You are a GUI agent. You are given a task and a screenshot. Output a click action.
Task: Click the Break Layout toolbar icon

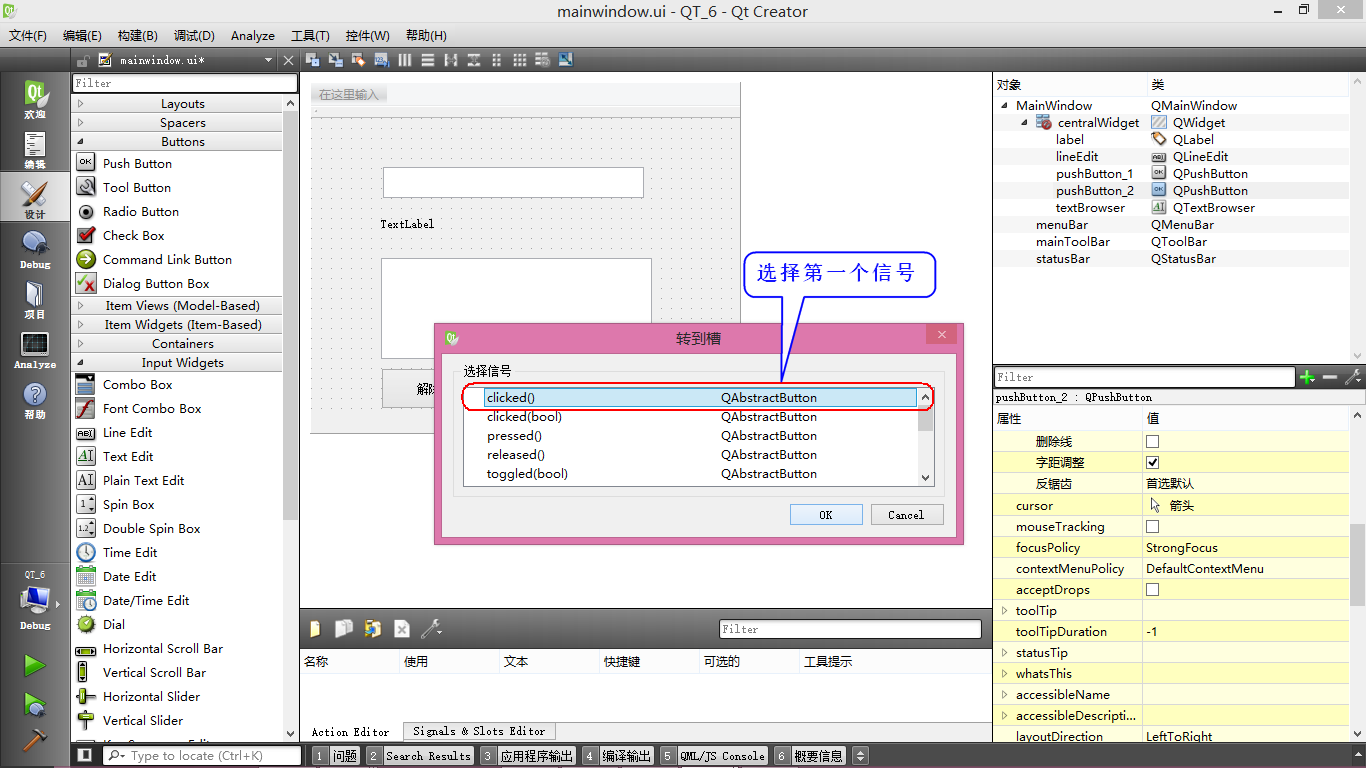tap(543, 60)
